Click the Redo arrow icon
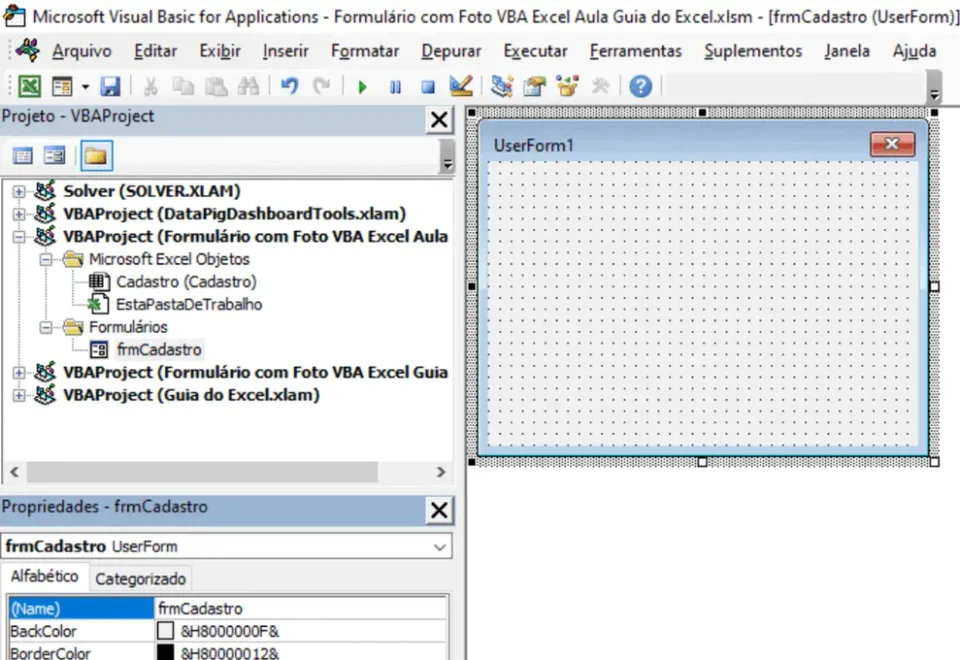Viewport: 960px width, 660px height. (x=321, y=86)
